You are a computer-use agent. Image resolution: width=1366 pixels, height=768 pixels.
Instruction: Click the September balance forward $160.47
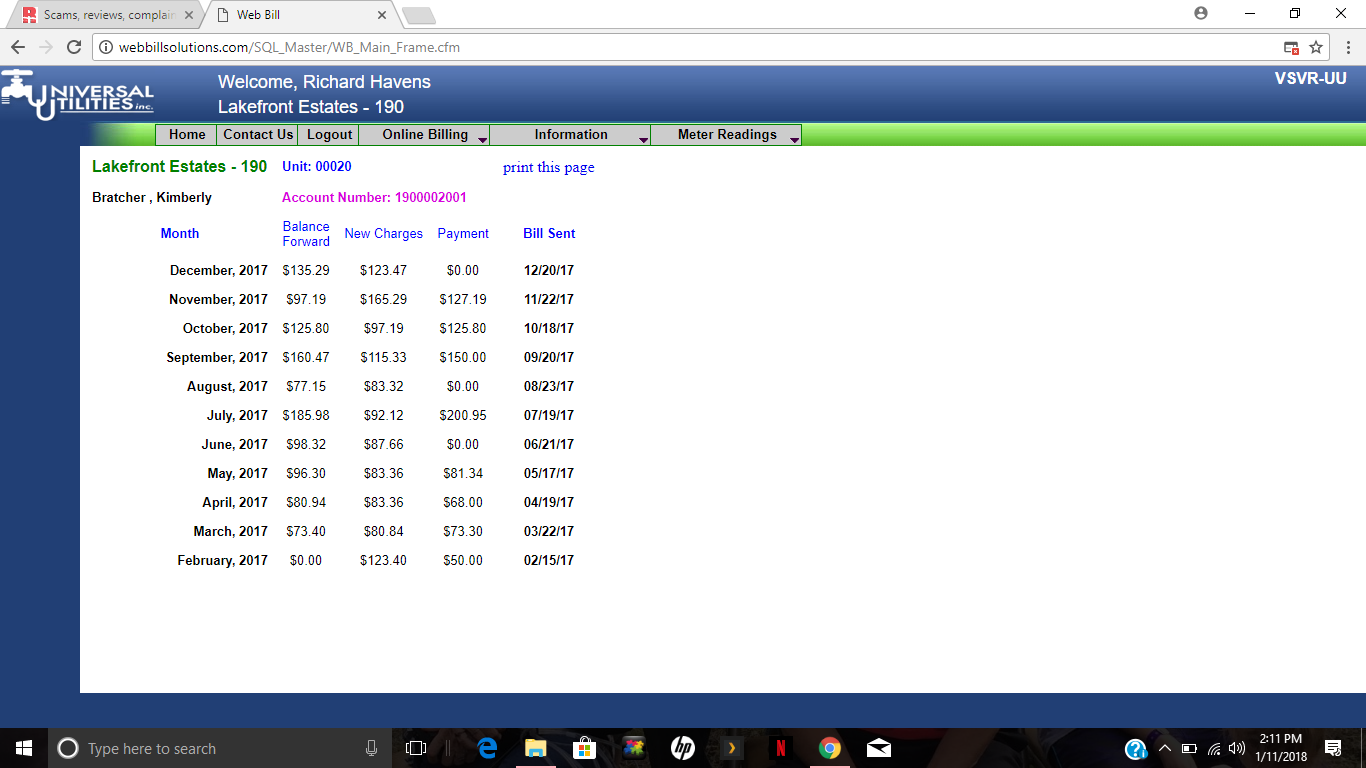tap(306, 357)
